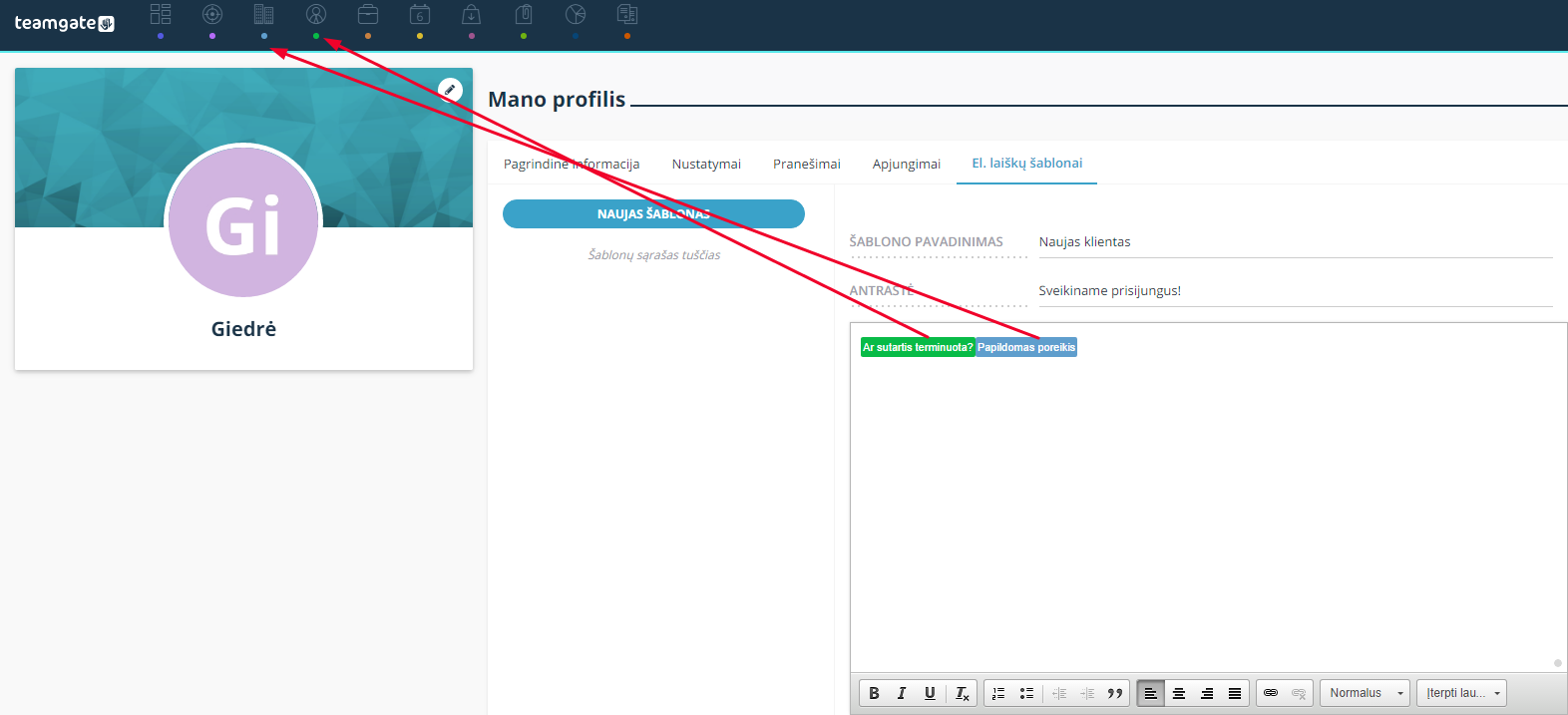Toggle bold formatting in the editor
This screenshot has height=715, width=1568.
pos(874,693)
